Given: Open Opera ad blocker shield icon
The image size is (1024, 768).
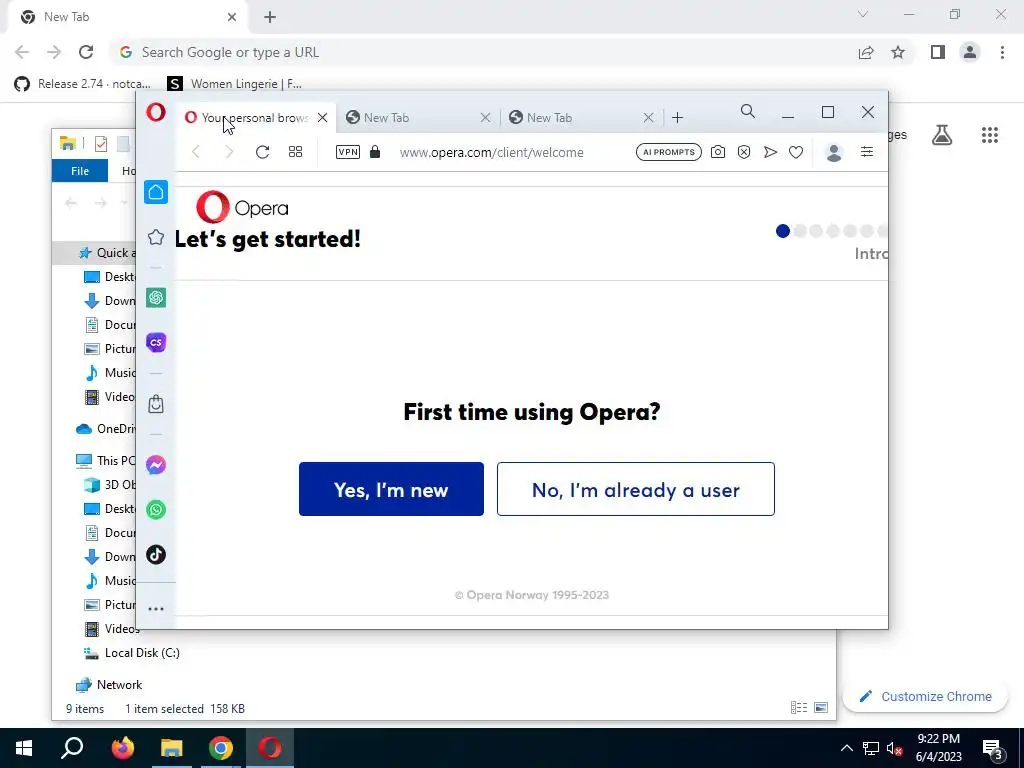Looking at the screenshot, I should [x=744, y=152].
